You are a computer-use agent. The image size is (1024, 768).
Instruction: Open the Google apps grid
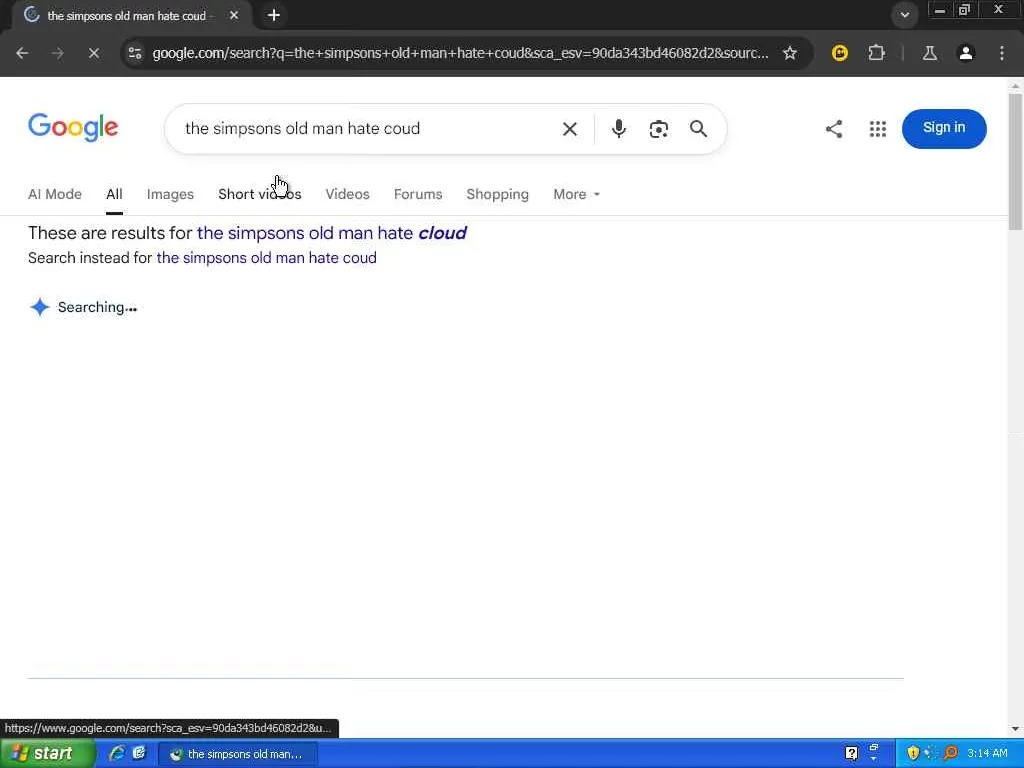pos(878,129)
